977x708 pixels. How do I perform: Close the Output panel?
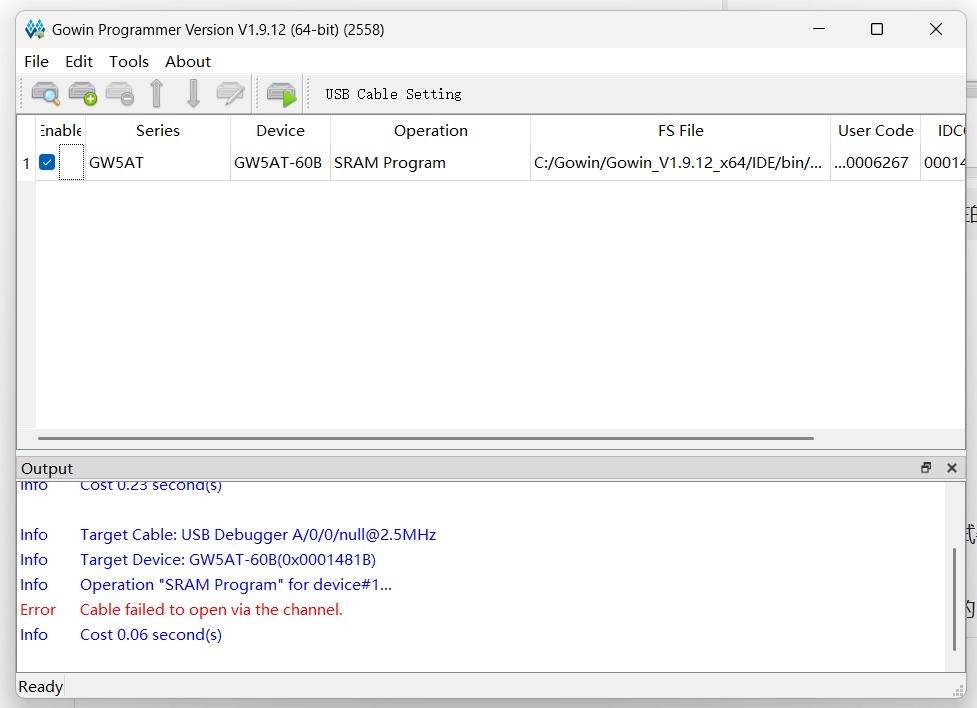[x=951, y=467]
